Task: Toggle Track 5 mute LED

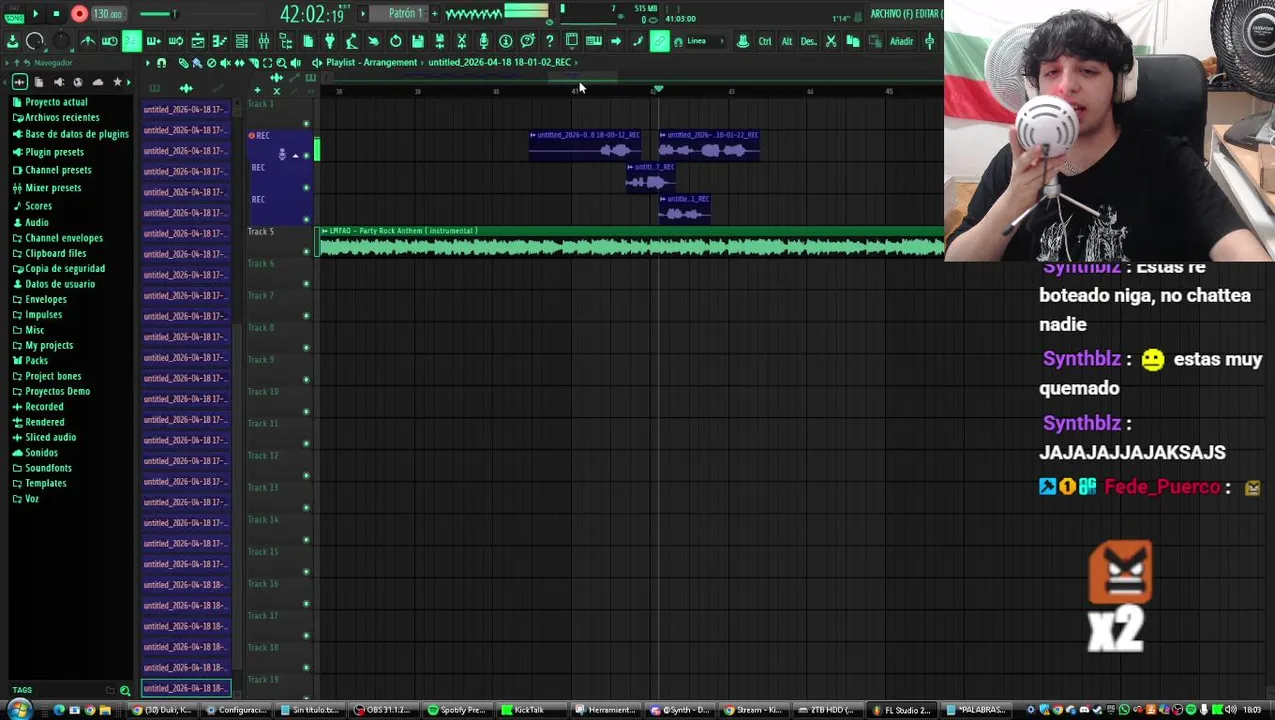Action: (306, 251)
